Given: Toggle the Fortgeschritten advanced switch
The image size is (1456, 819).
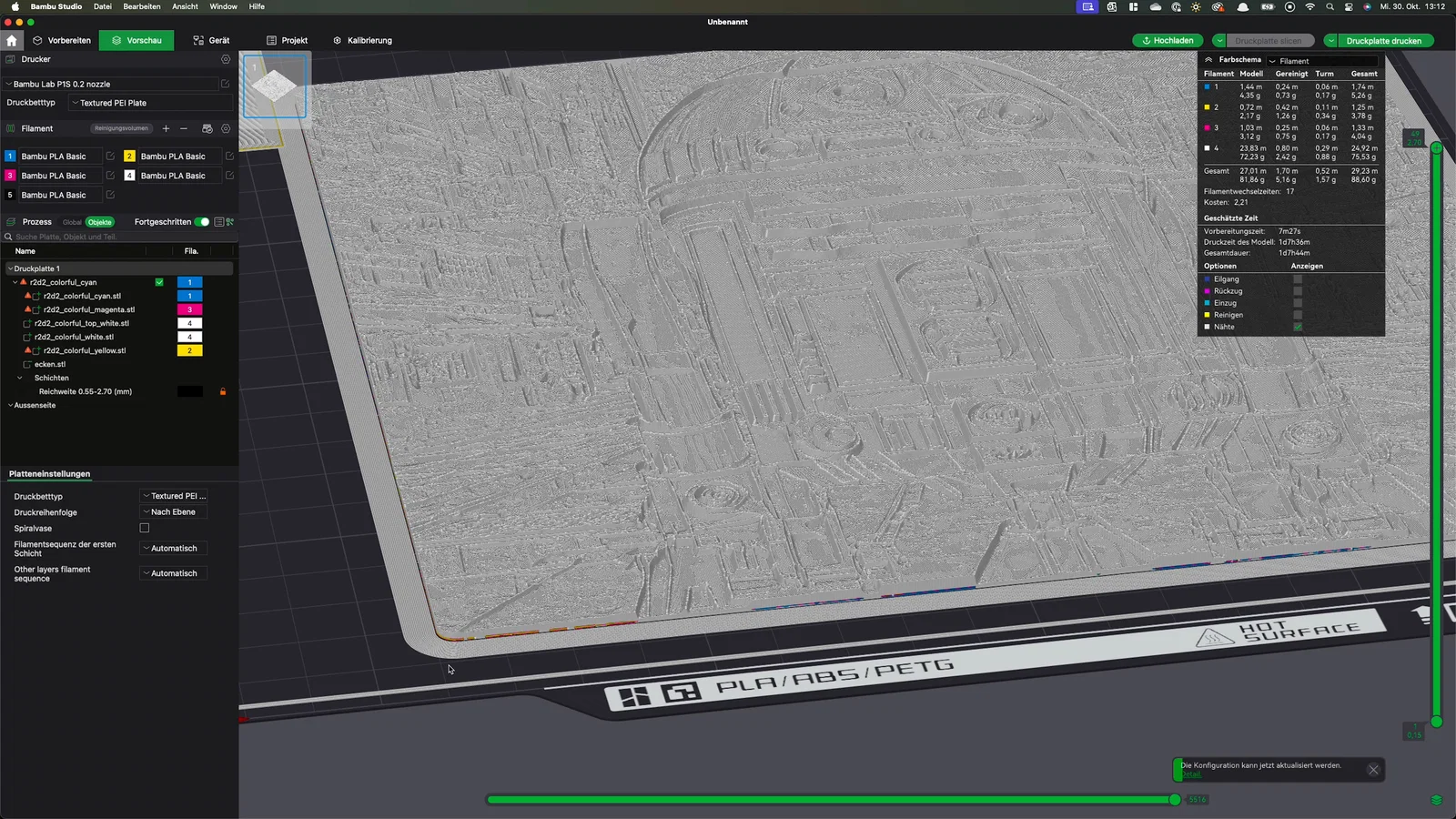Looking at the screenshot, I should pos(202,222).
